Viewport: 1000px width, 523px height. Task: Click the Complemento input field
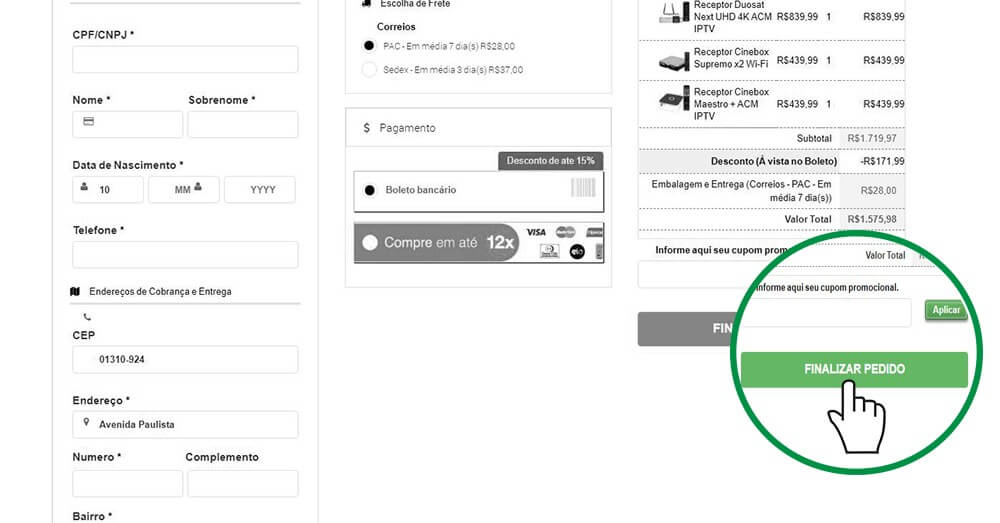tap(242, 483)
